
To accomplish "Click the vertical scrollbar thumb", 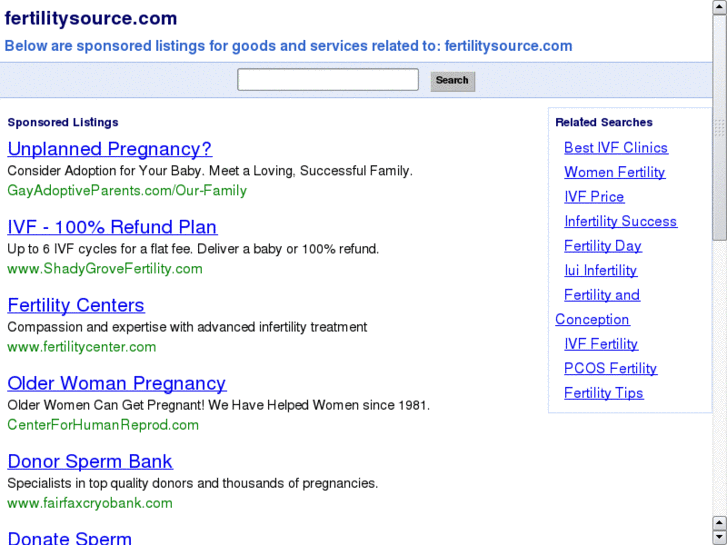I will (x=720, y=127).
